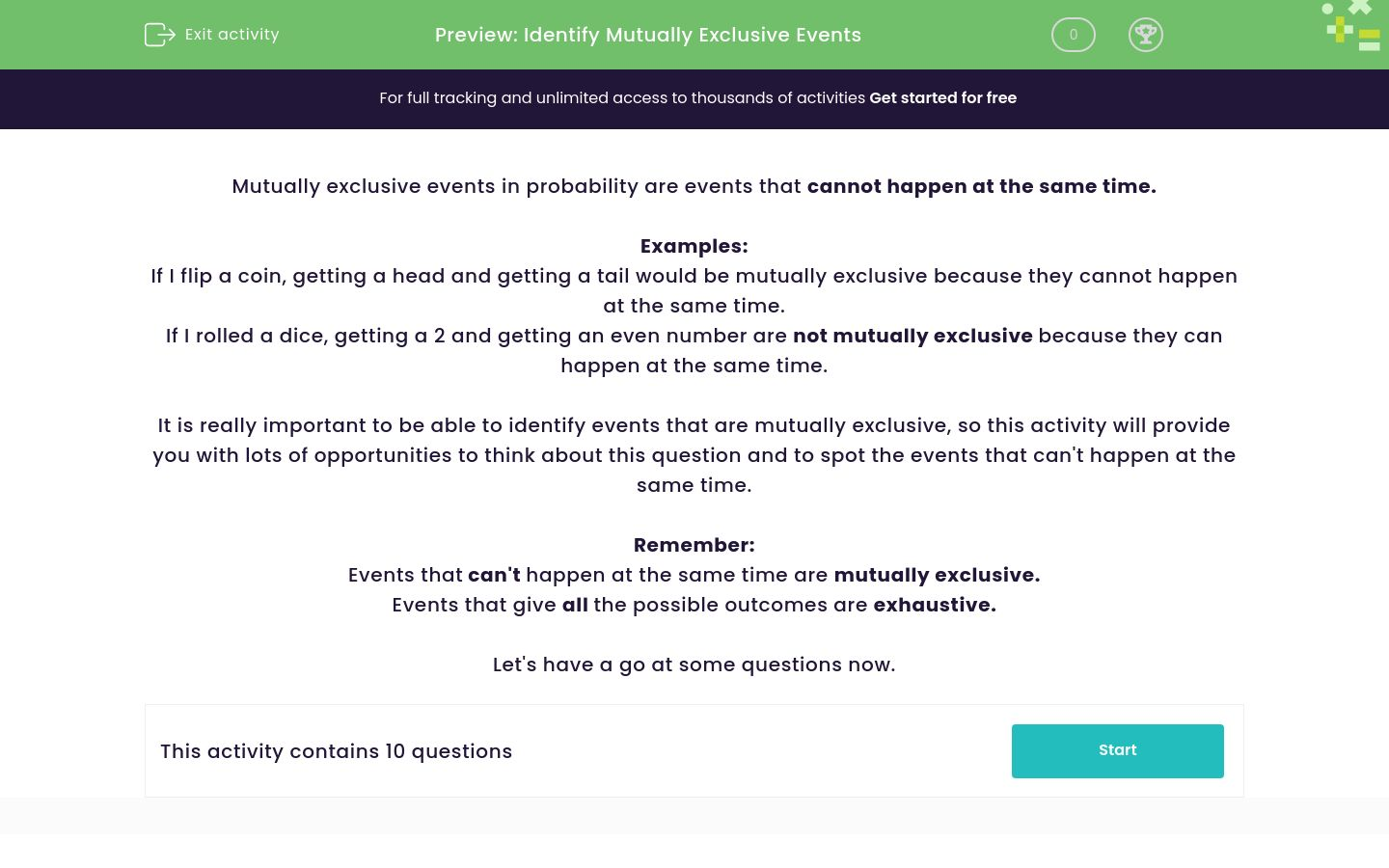Click the green plus symbol in the logo
The image size is (1389, 868).
tap(1340, 30)
